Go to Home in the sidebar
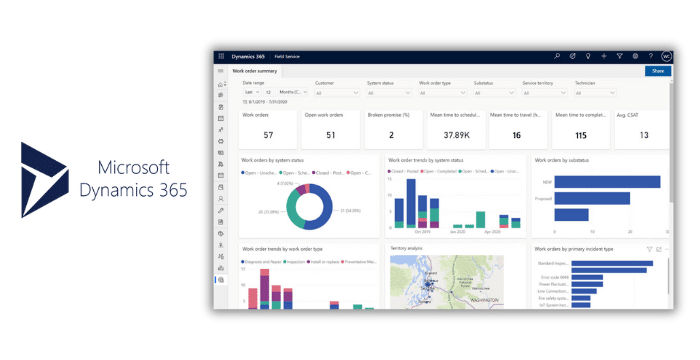This screenshot has height=360, width=700. 220,84
